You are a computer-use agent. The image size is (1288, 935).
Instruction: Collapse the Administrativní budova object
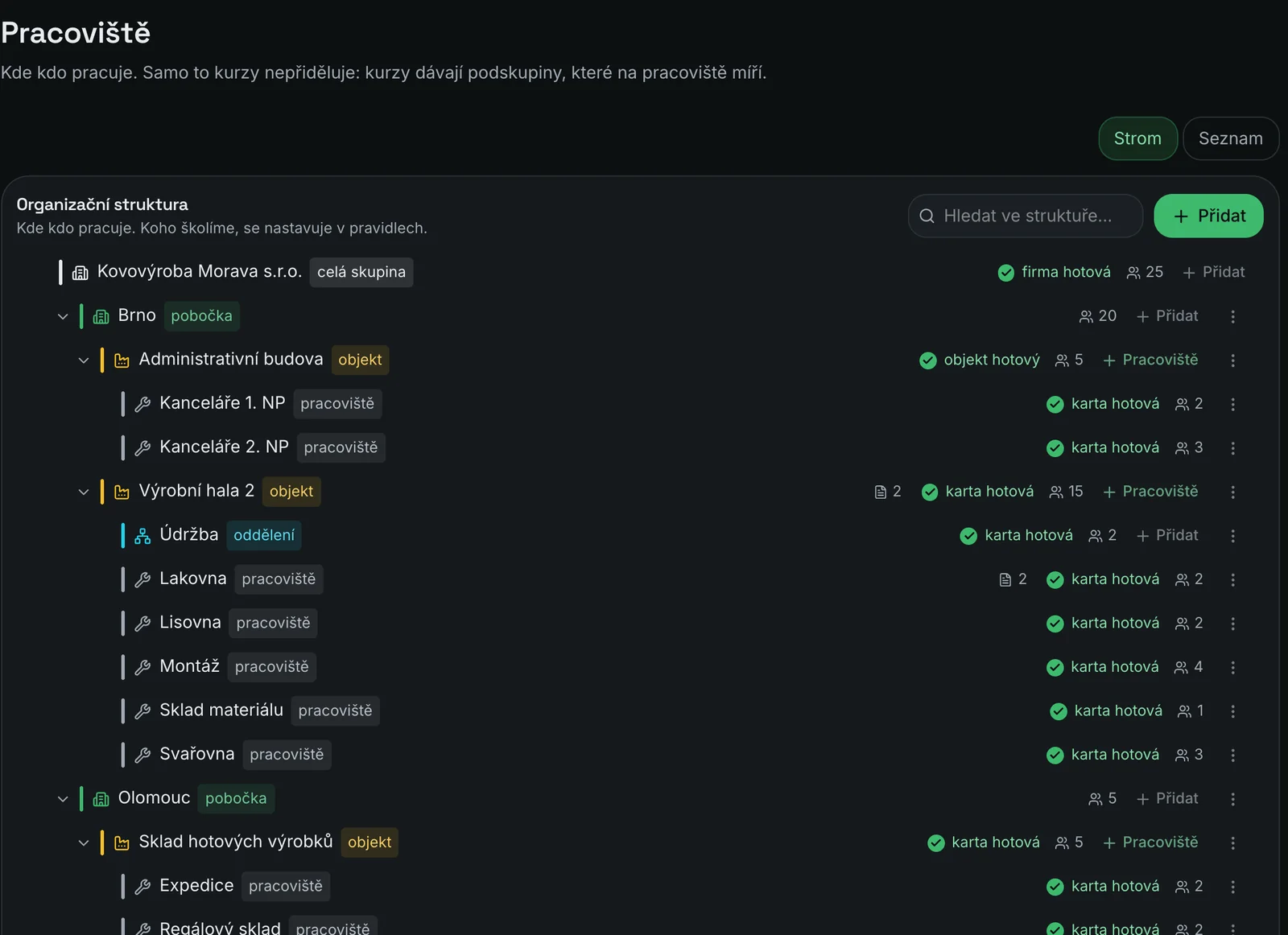tap(84, 360)
